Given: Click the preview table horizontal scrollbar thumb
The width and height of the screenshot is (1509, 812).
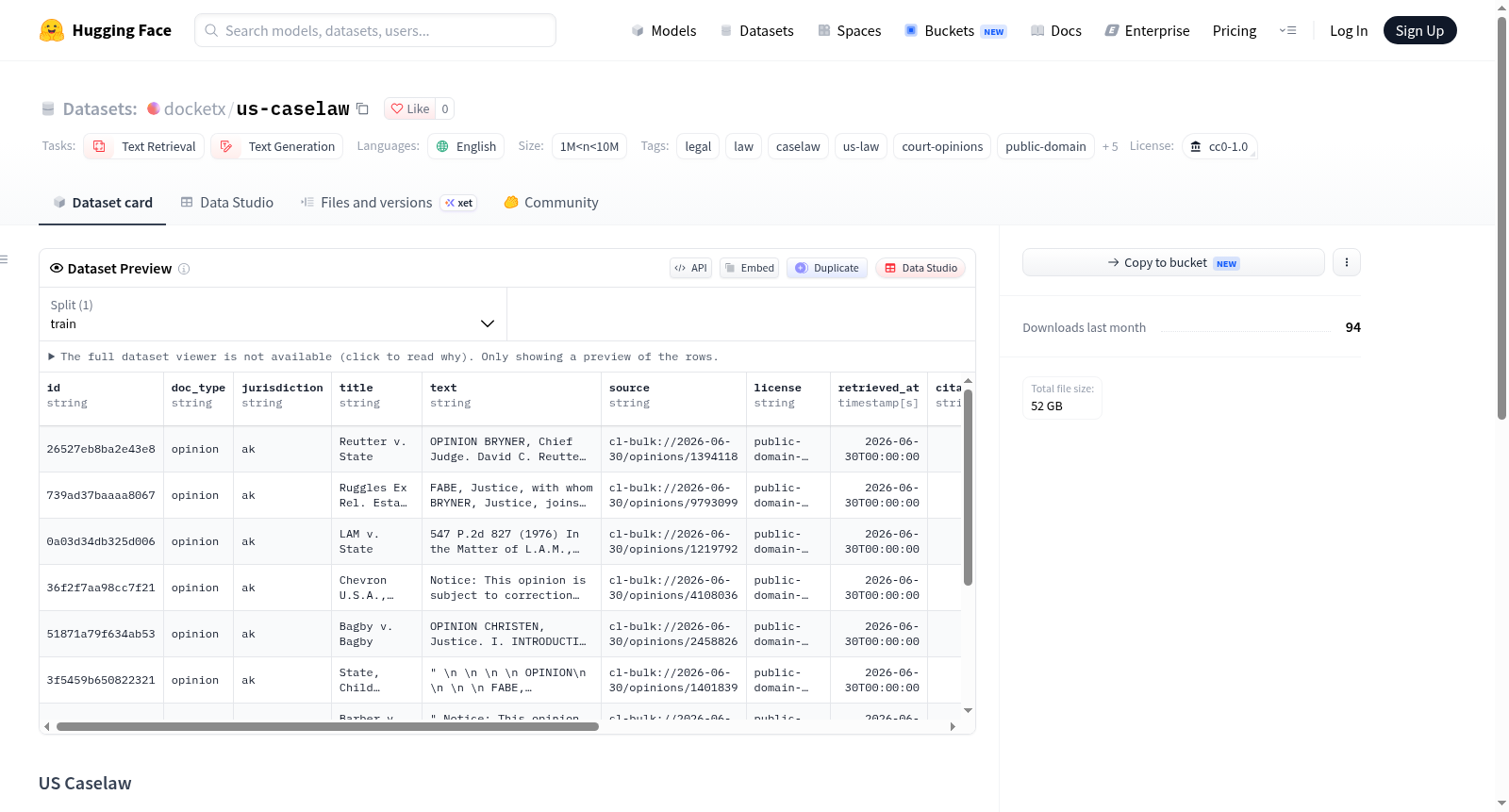Looking at the screenshot, I should coord(327,726).
